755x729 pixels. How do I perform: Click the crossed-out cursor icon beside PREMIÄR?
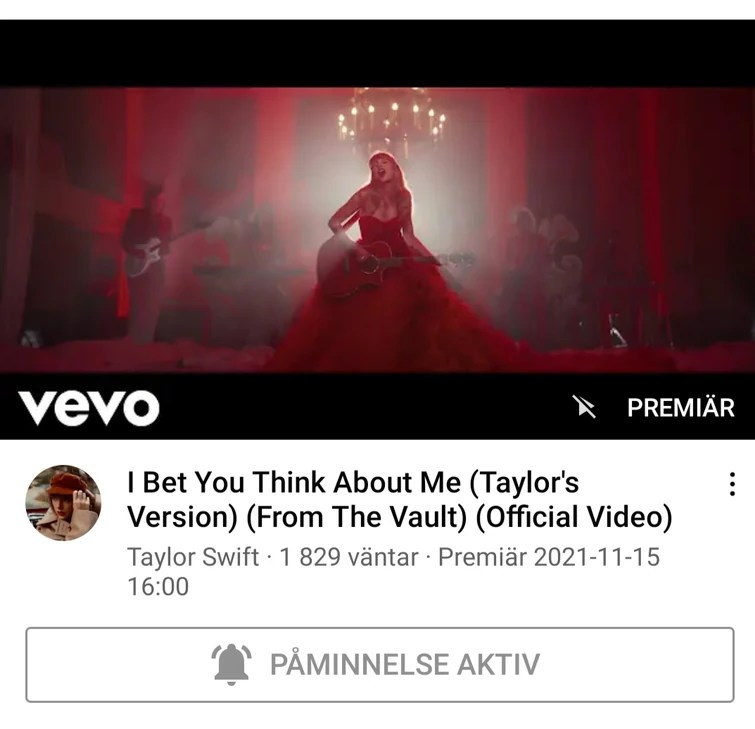[x=584, y=406]
